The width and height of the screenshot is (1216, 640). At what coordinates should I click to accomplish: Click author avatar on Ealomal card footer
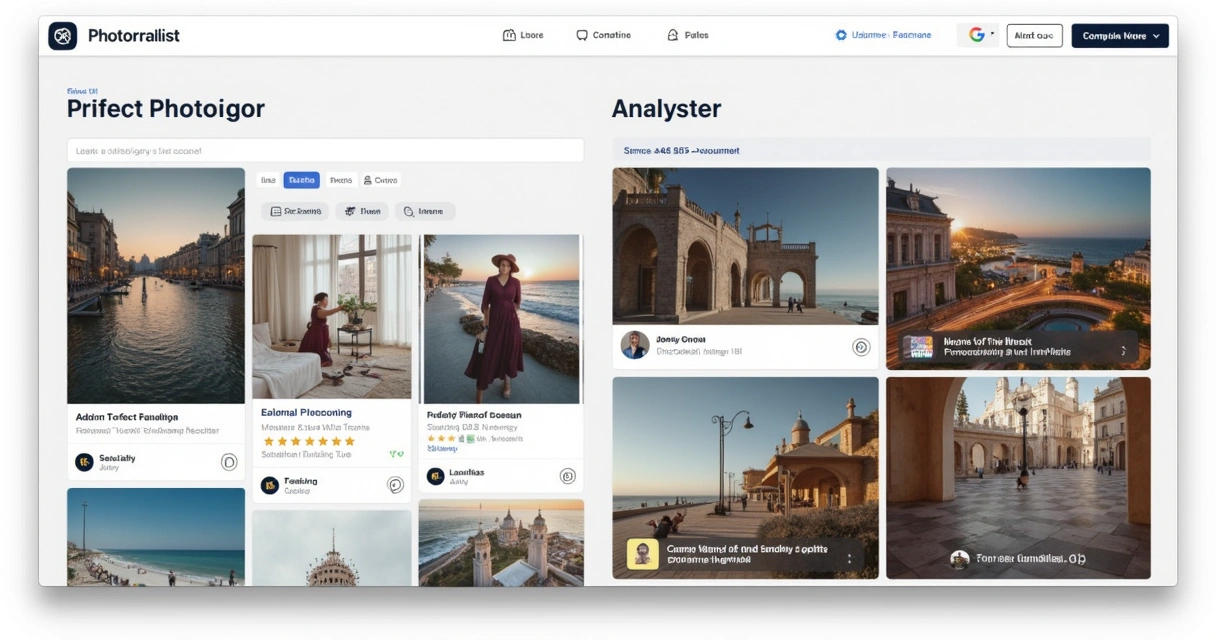click(x=269, y=485)
